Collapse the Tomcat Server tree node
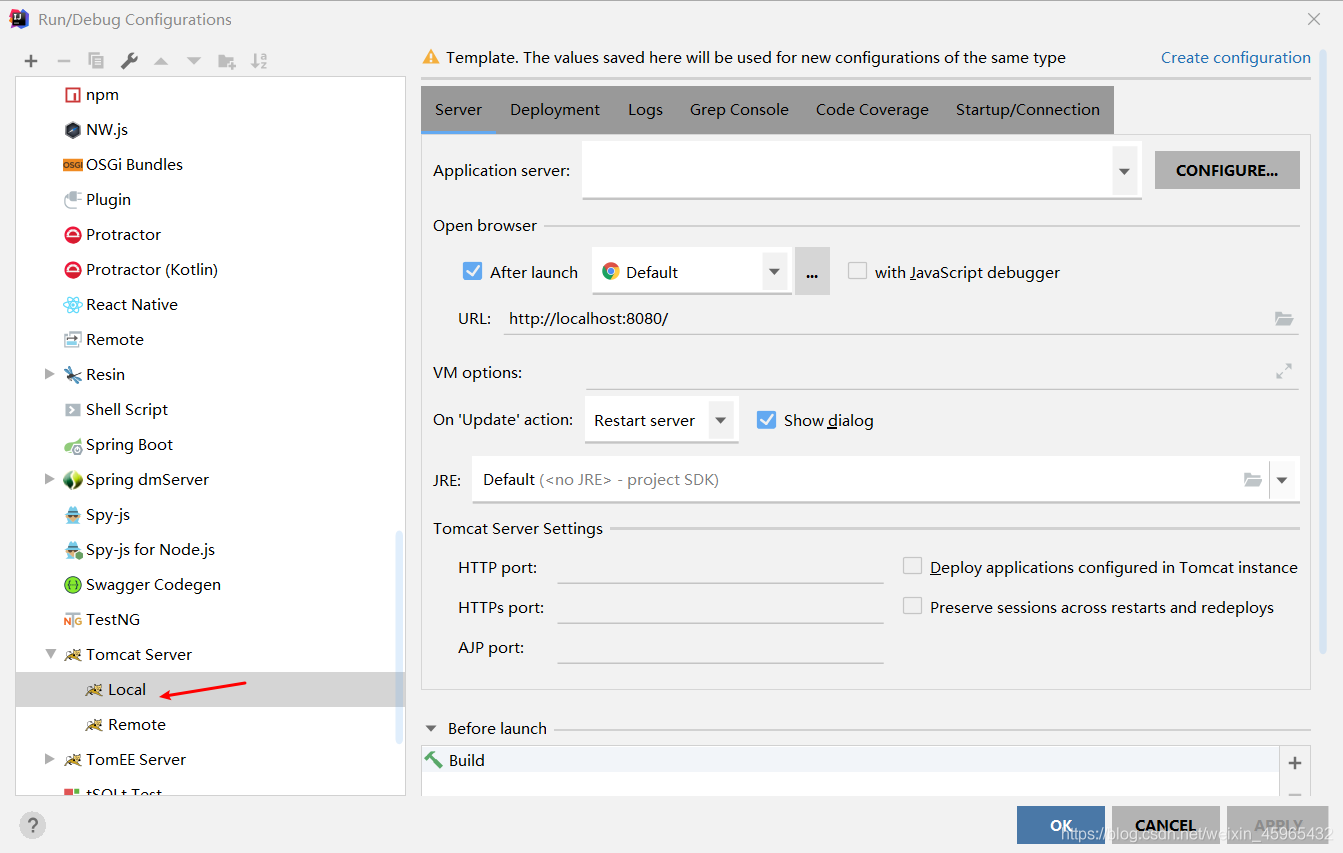The width and height of the screenshot is (1343, 853). pos(50,654)
